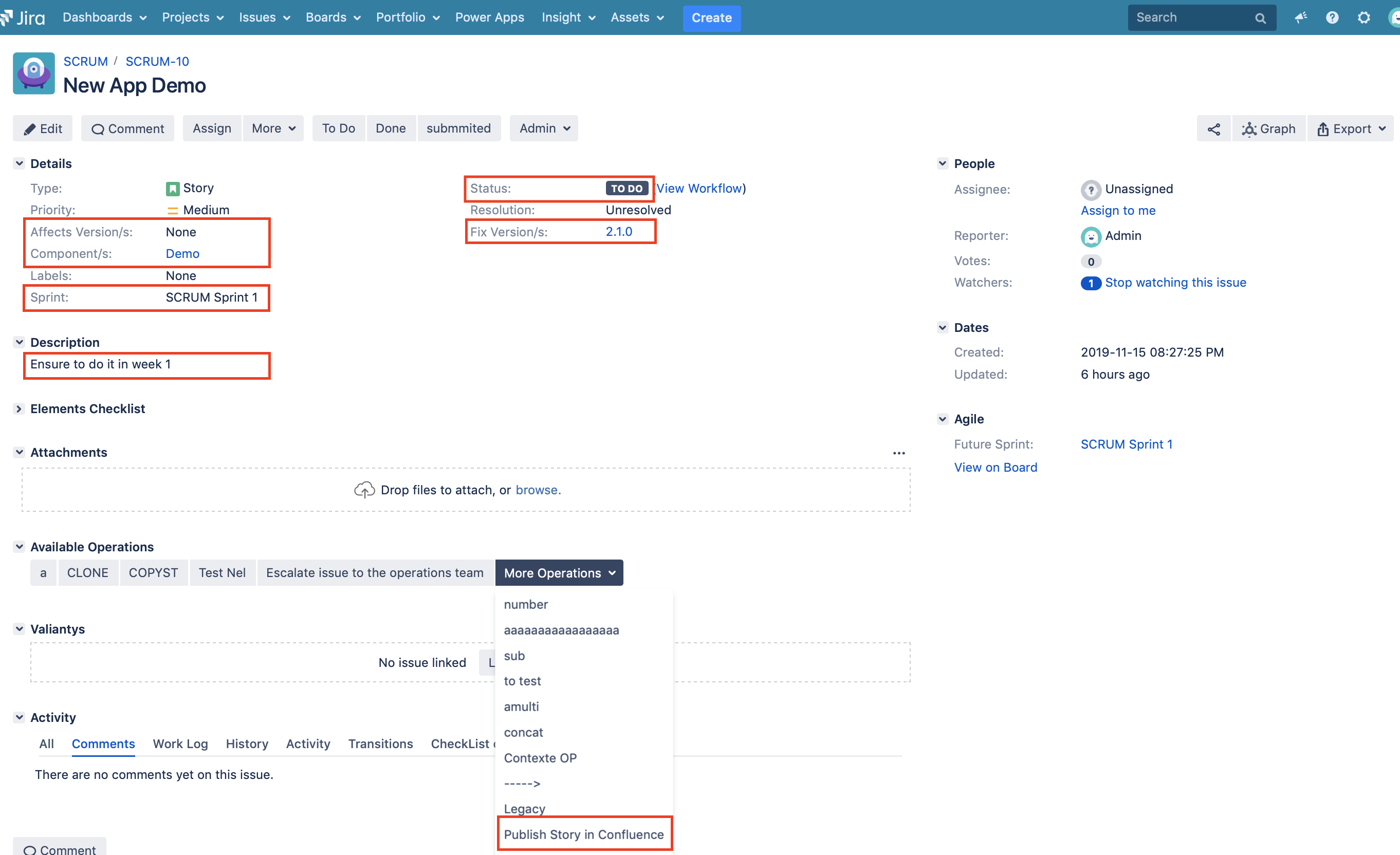The image size is (1400, 855).
Task: Select Publish Story in Confluence option
Action: (x=583, y=834)
